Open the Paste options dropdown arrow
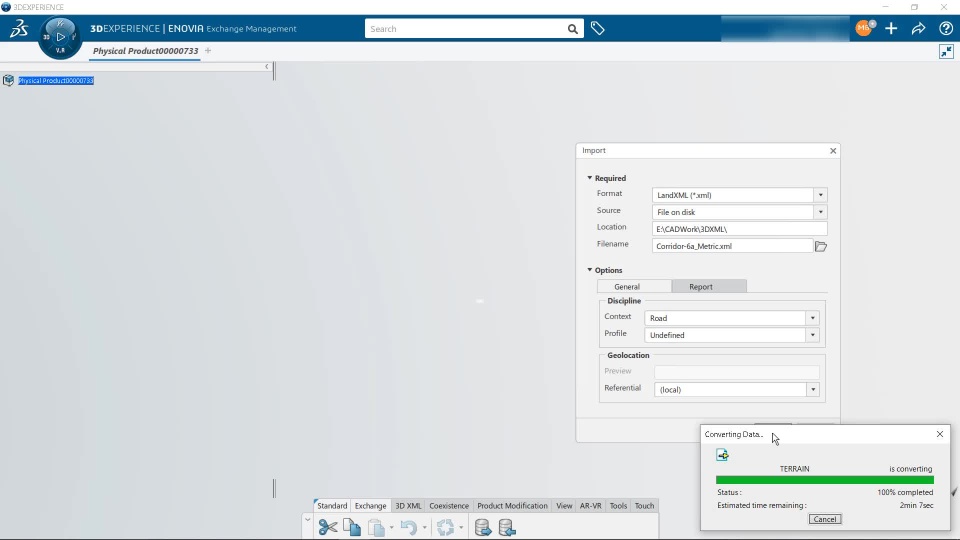960x540 pixels. coord(391,527)
